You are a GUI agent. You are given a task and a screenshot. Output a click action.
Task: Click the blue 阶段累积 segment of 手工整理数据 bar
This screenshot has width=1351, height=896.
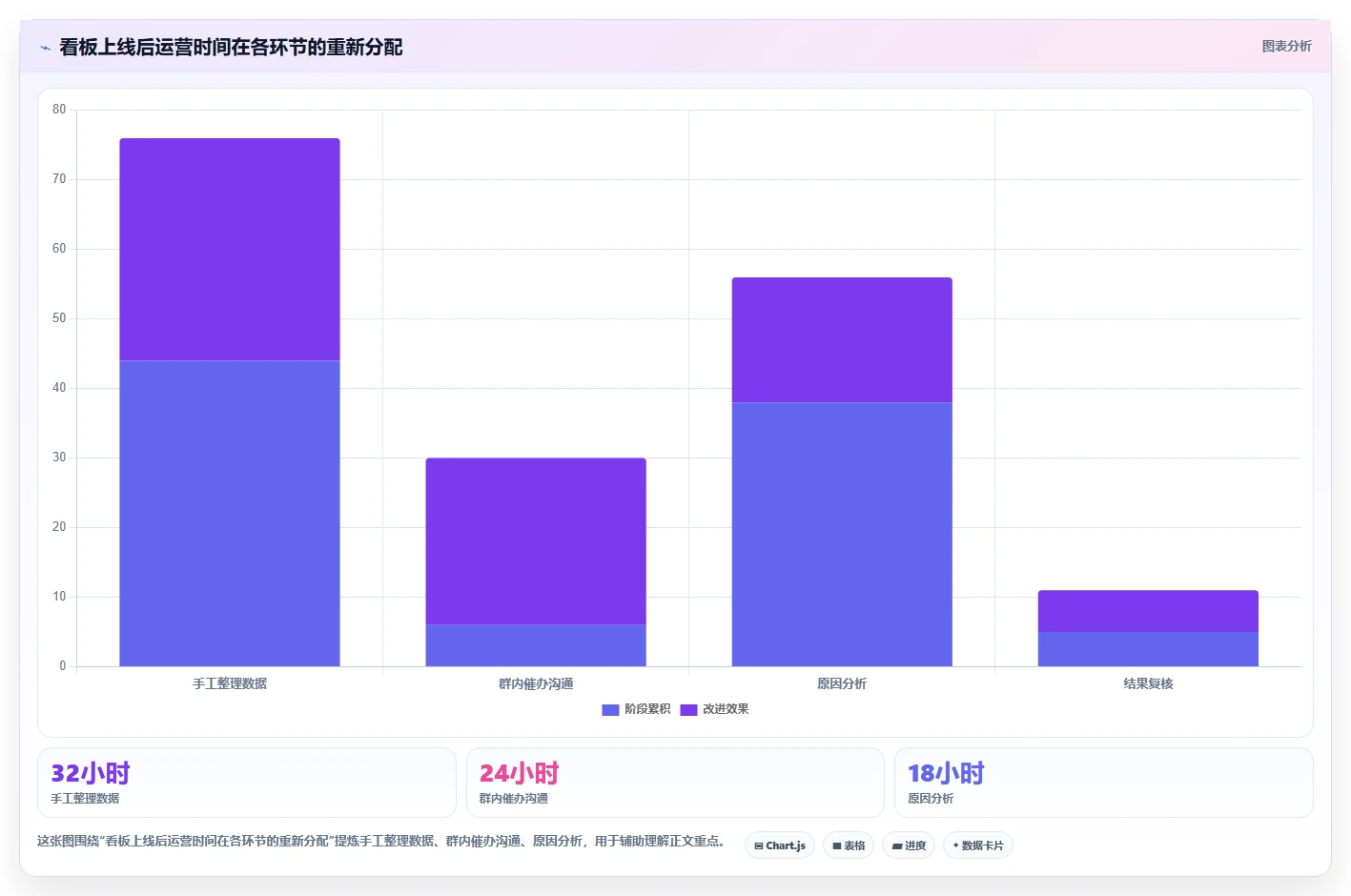pos(230,513)
